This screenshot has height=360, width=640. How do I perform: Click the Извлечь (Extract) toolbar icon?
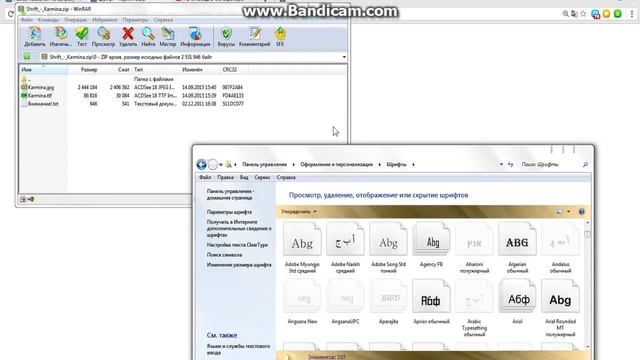point(60,36)
